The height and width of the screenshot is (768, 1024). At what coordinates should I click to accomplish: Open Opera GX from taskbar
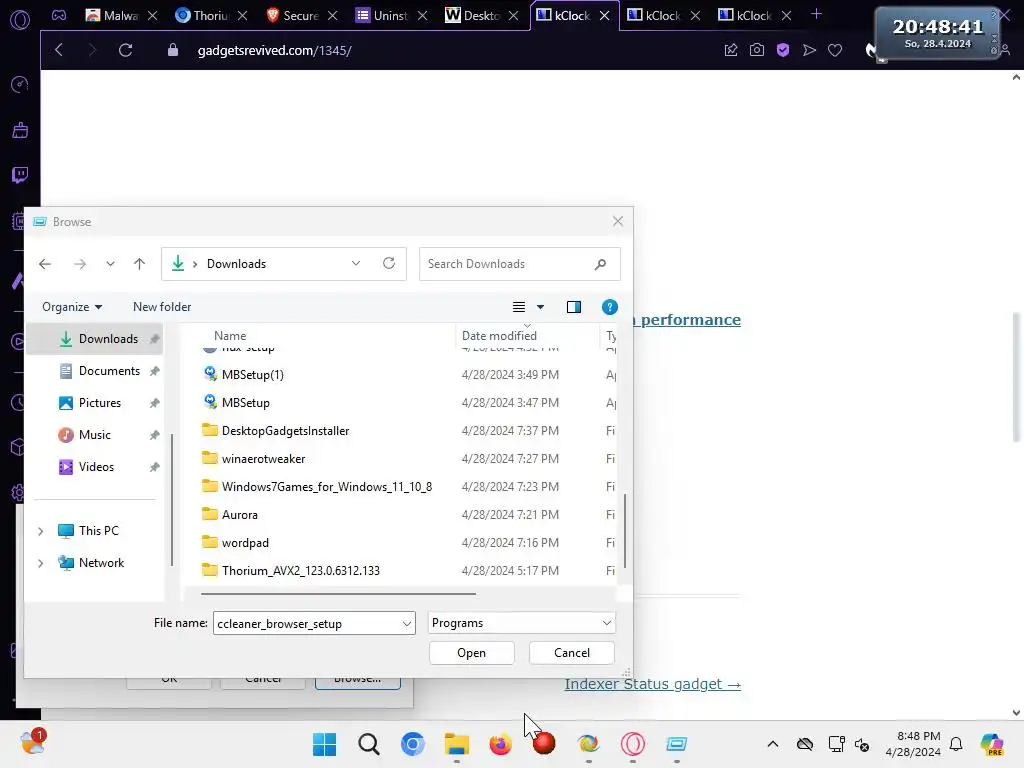(x=632, y=744)
